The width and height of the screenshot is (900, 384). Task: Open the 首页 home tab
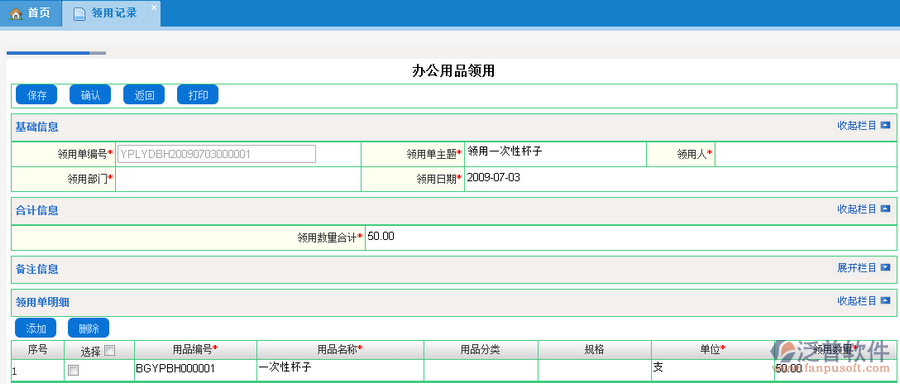coord(30,13)
